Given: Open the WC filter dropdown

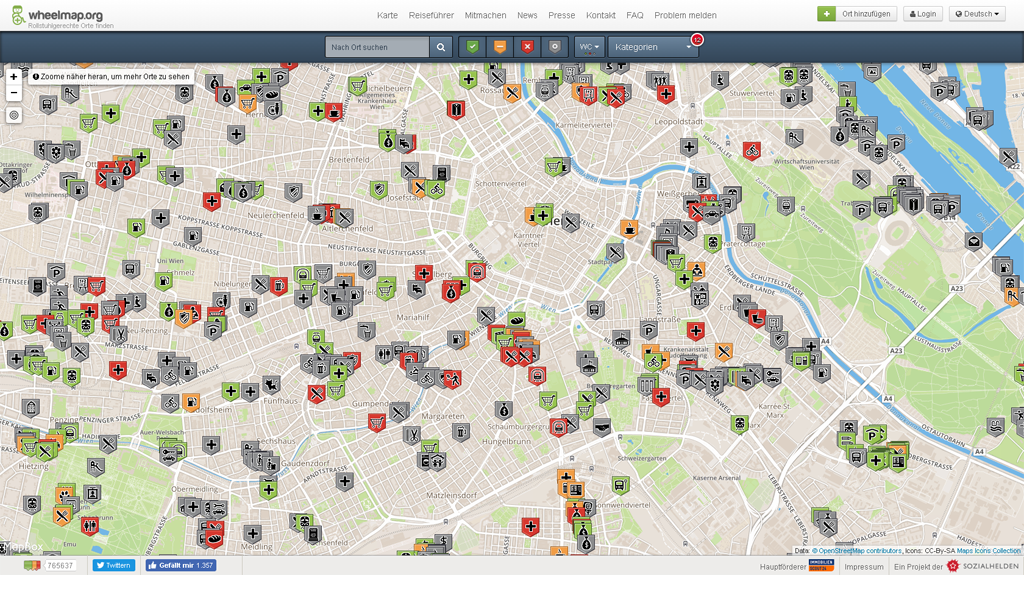Looking at the screenshot, I should tap(589, 47).
